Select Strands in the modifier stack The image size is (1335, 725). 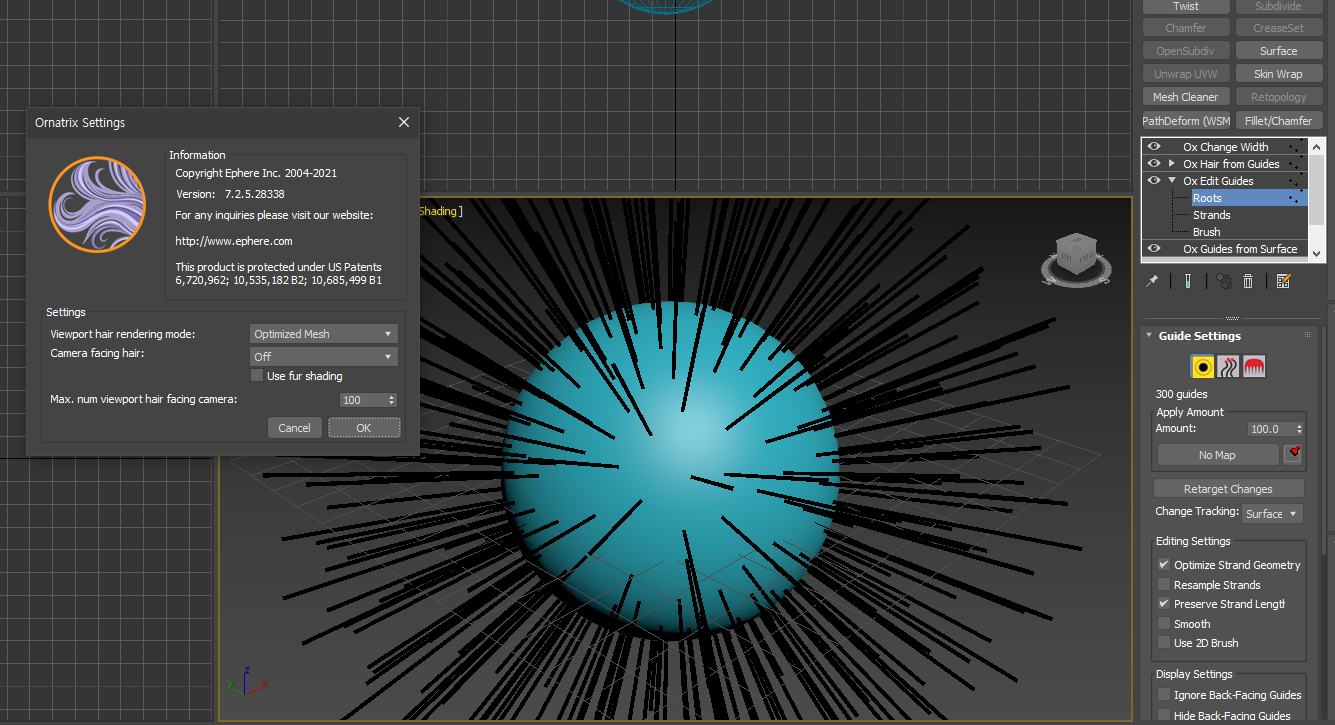pyautogui.click(x=1211, y=215)
